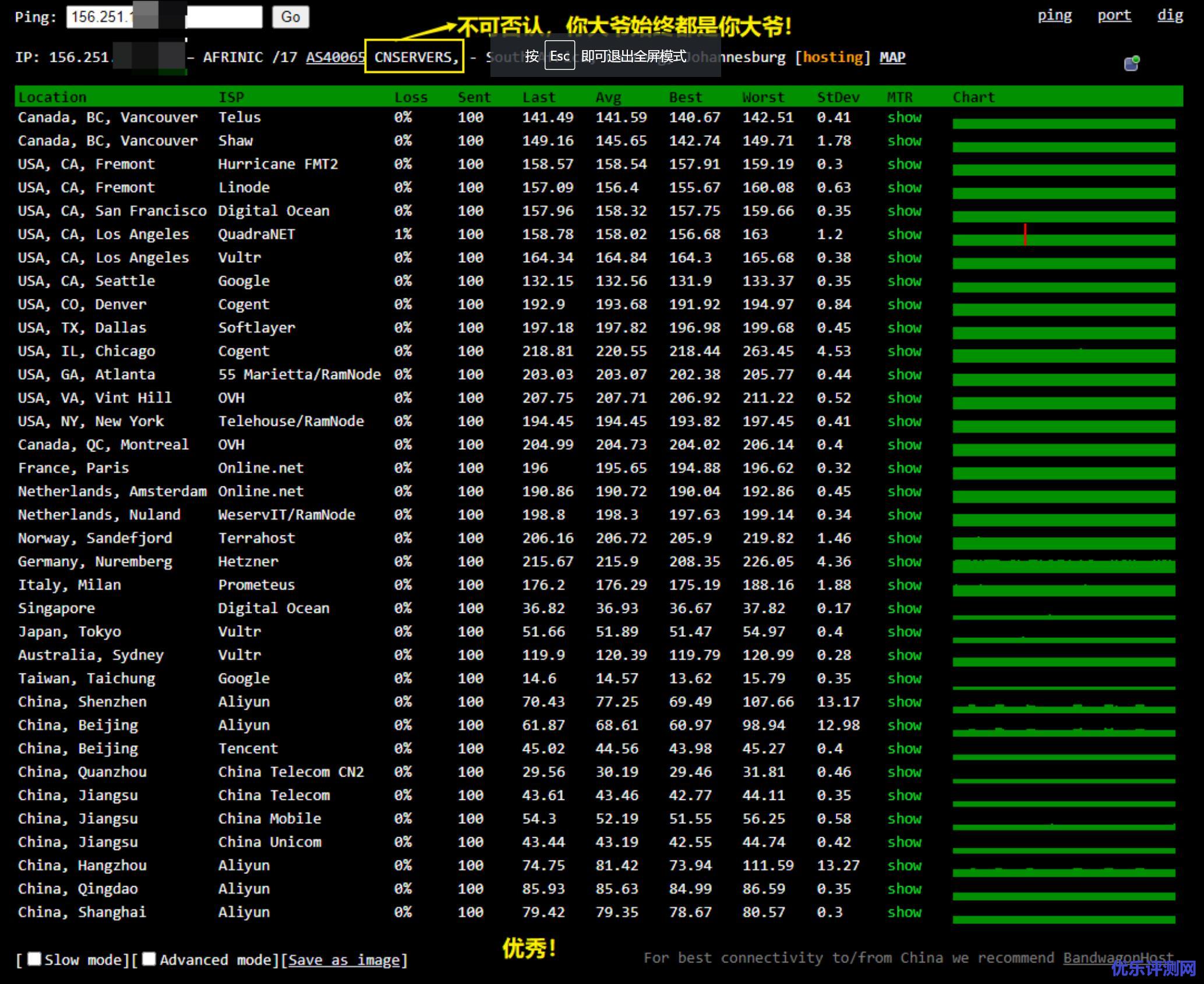Screen dimensions: 1204x984
Task: Switch to the port tool tab
Action: pyautogui.click(x=1114, y=15)
